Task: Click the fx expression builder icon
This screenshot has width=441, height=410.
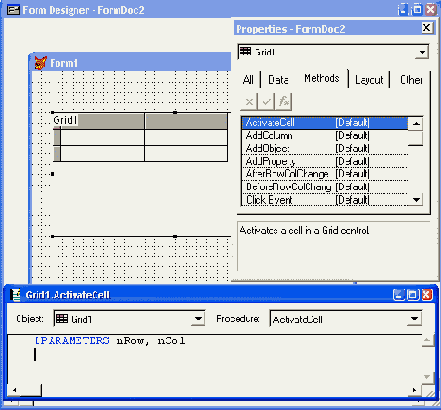Action: (284, 102)
